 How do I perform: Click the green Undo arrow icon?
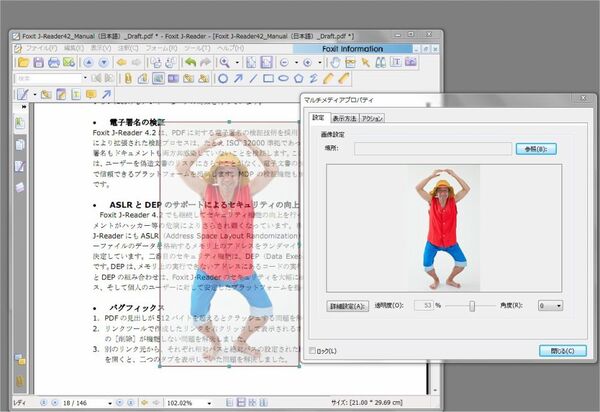click(x=190, y=62)
